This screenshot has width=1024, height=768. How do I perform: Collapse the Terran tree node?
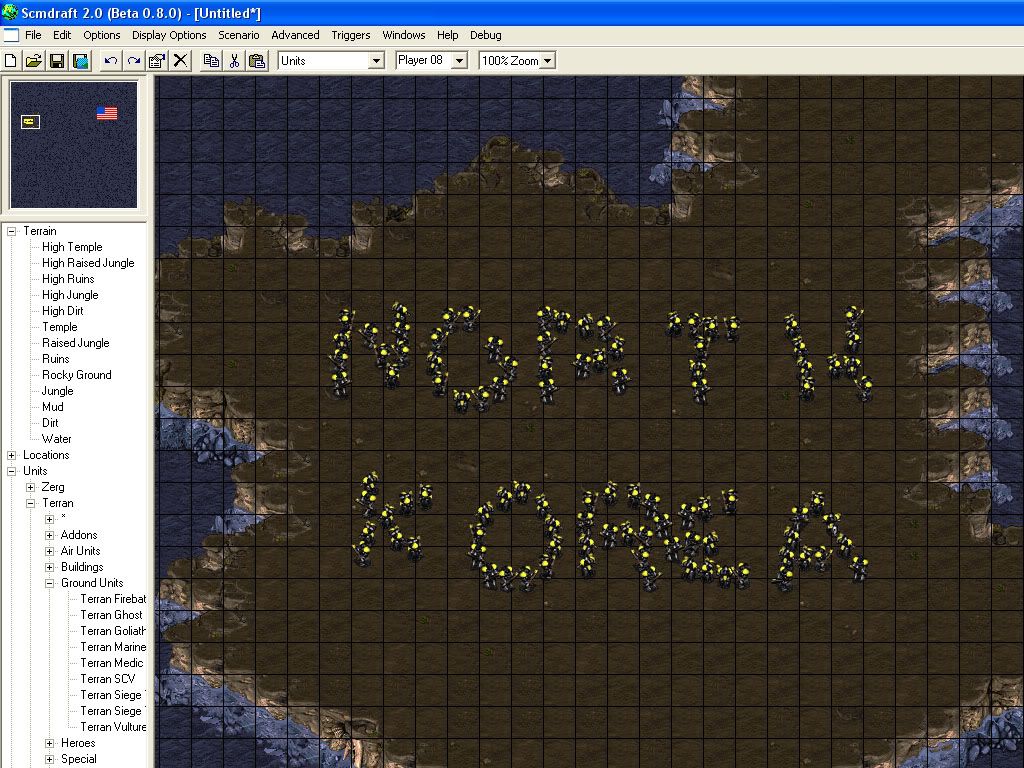tap(30, 503)
